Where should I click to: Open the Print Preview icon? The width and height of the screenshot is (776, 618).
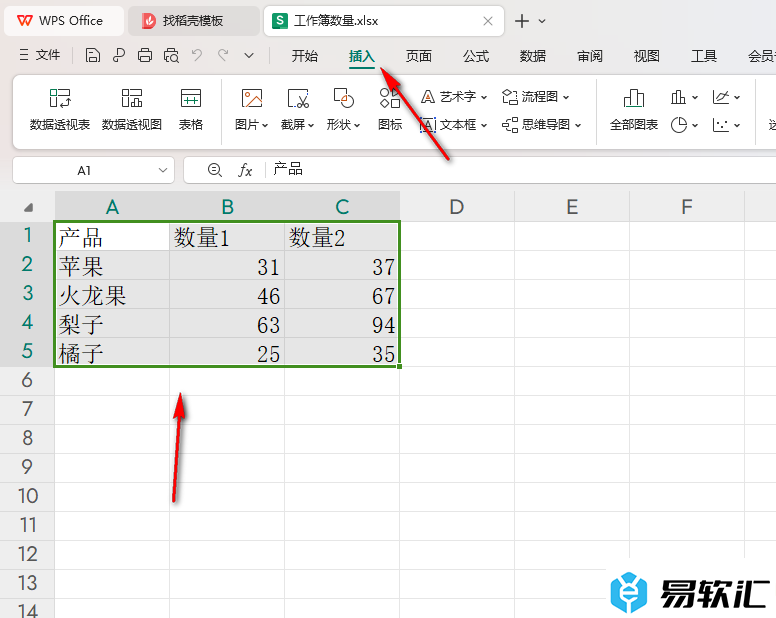(x=171, y=55)
